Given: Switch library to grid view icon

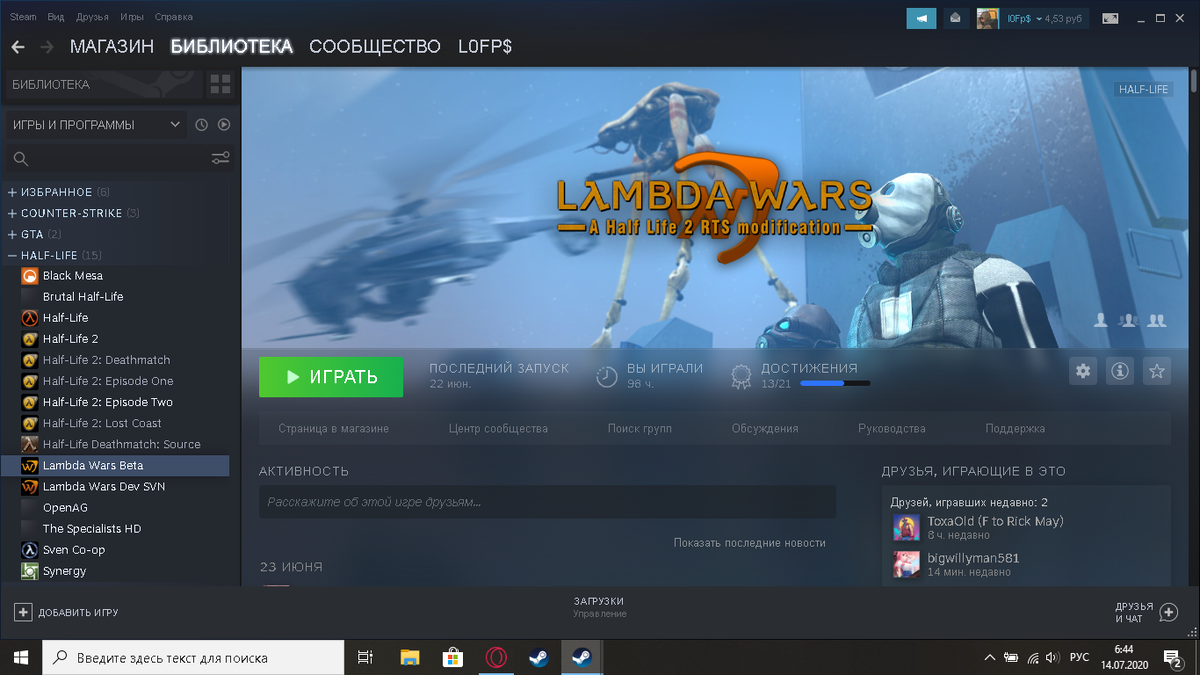Looking at the screenshot, I should coord(220,85).
